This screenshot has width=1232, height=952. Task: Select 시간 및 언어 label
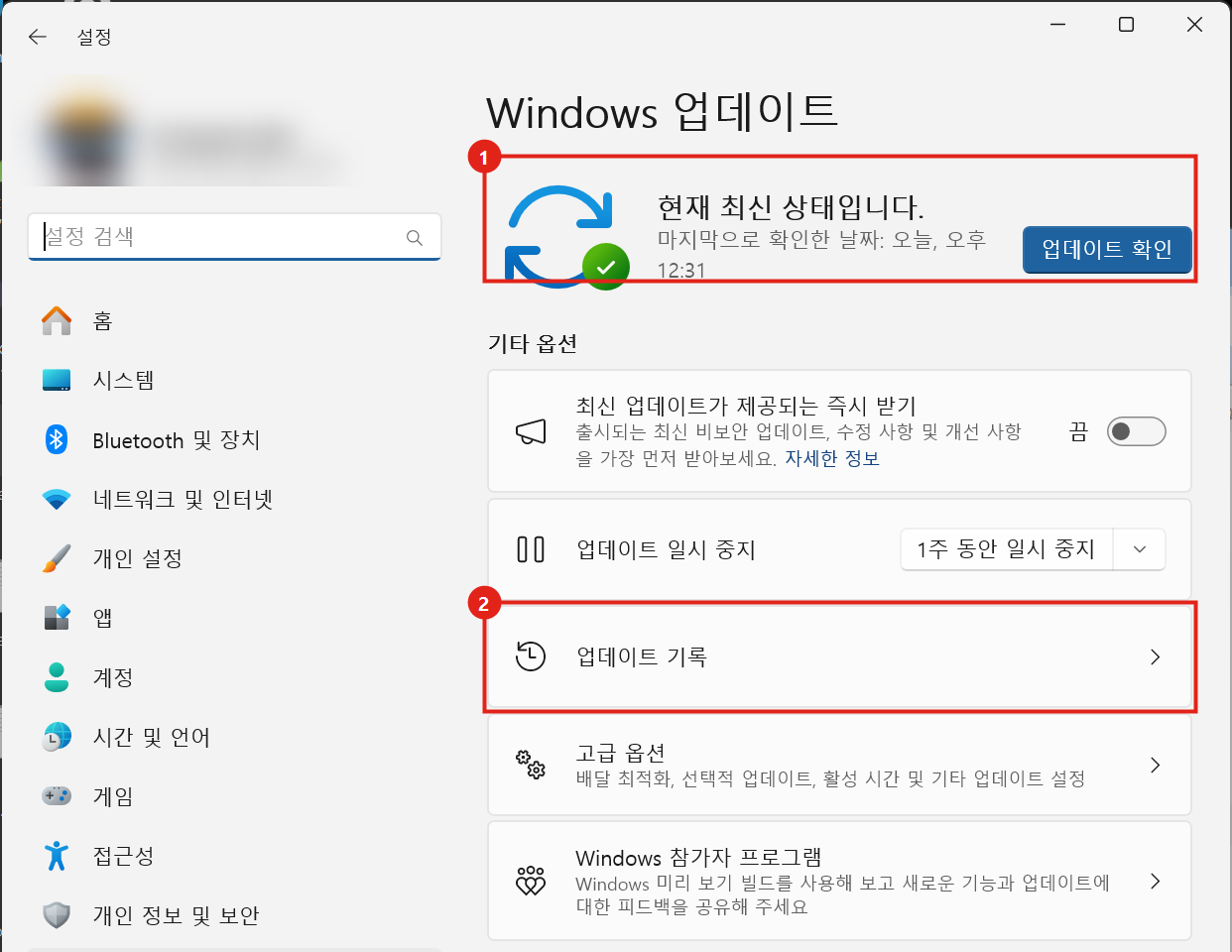tap(152, 737)
